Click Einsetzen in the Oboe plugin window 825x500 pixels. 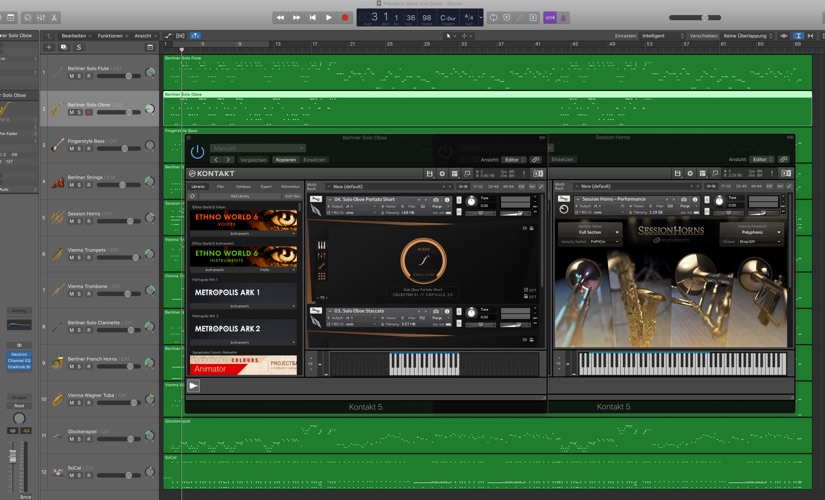tap(315, 159)
